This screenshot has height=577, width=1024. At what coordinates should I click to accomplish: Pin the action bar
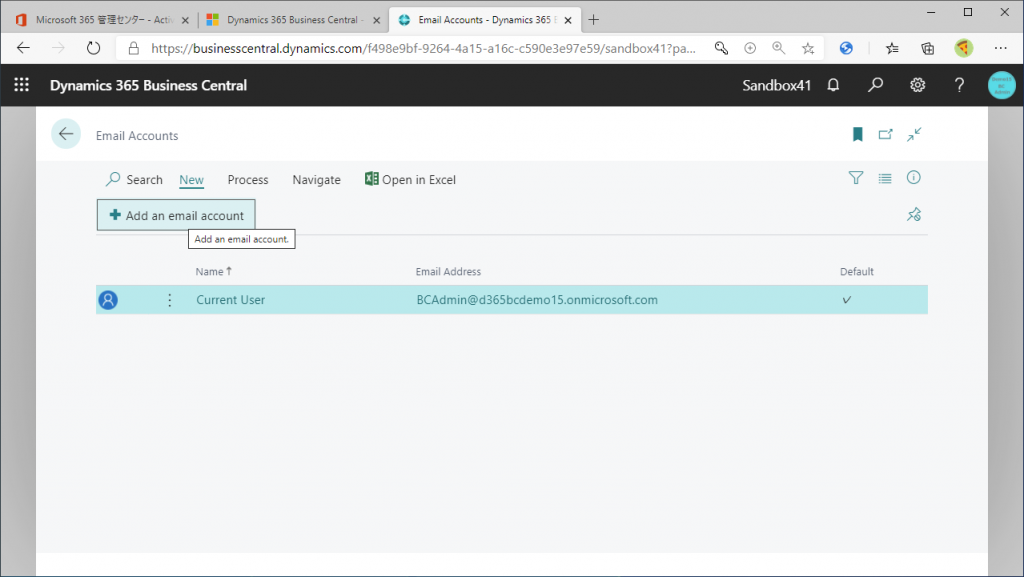coord(914,214)
